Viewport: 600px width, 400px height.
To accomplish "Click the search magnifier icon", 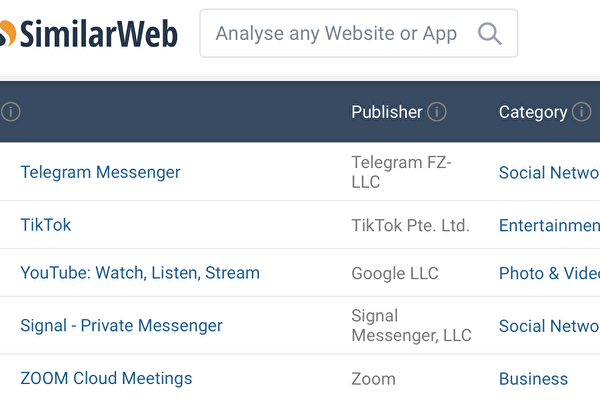I will click(489, 34).
